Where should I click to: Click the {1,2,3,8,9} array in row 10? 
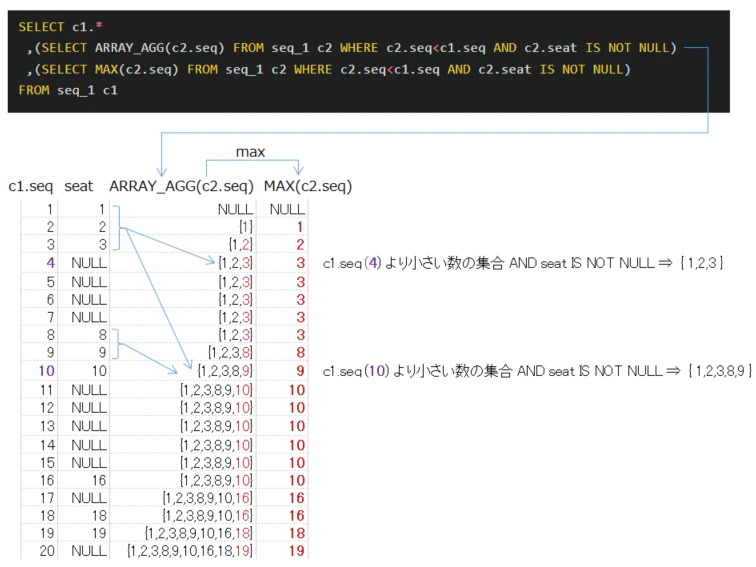click(x=225, y=371)
